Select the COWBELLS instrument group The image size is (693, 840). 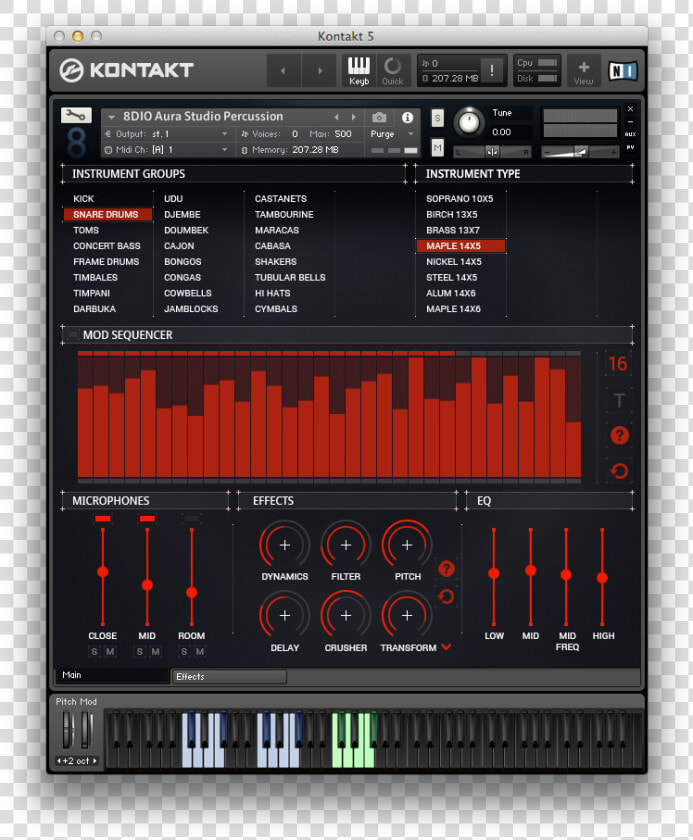click(188, 294)
